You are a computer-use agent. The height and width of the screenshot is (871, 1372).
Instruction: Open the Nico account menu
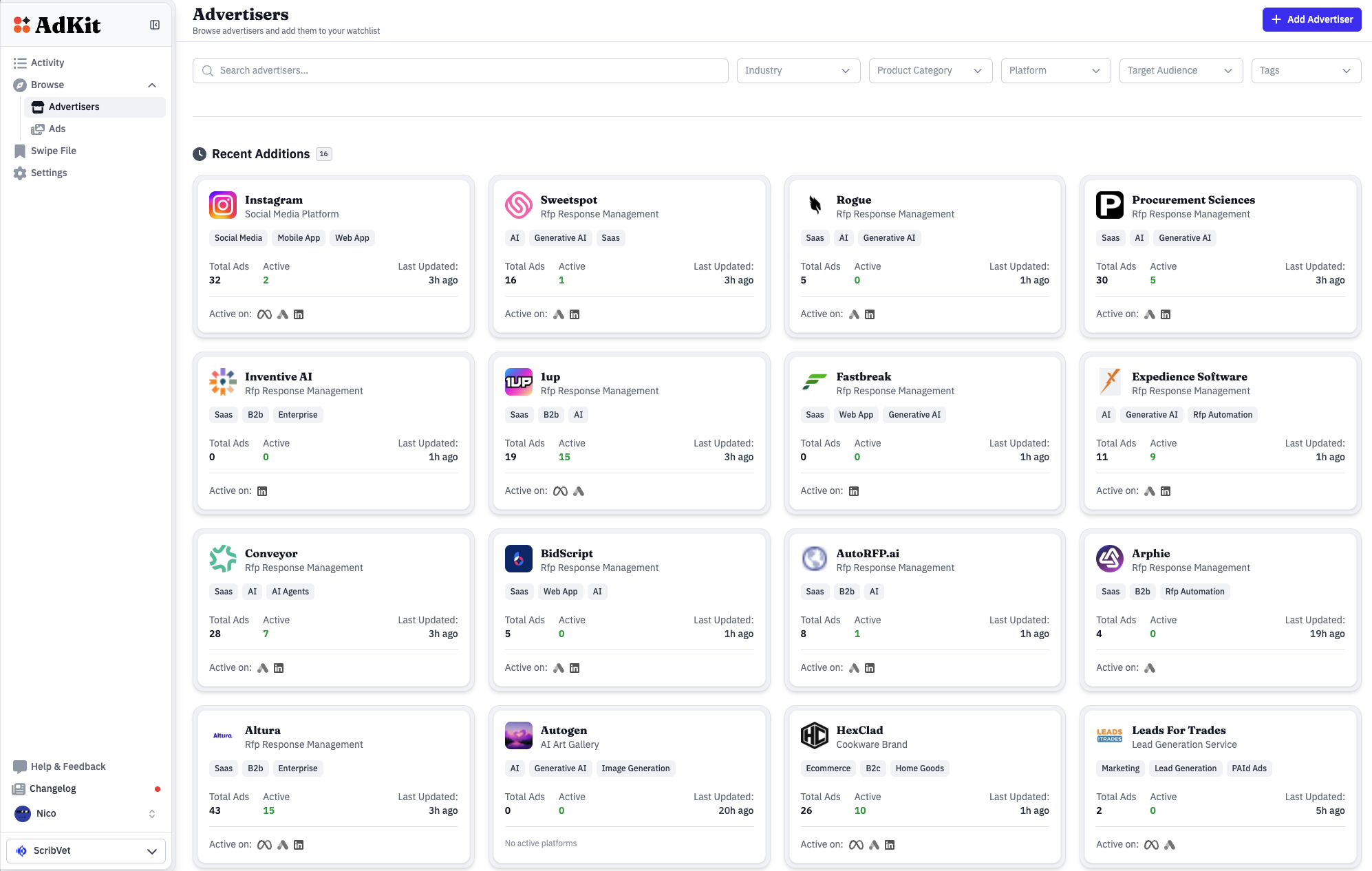tap(47, 813)
